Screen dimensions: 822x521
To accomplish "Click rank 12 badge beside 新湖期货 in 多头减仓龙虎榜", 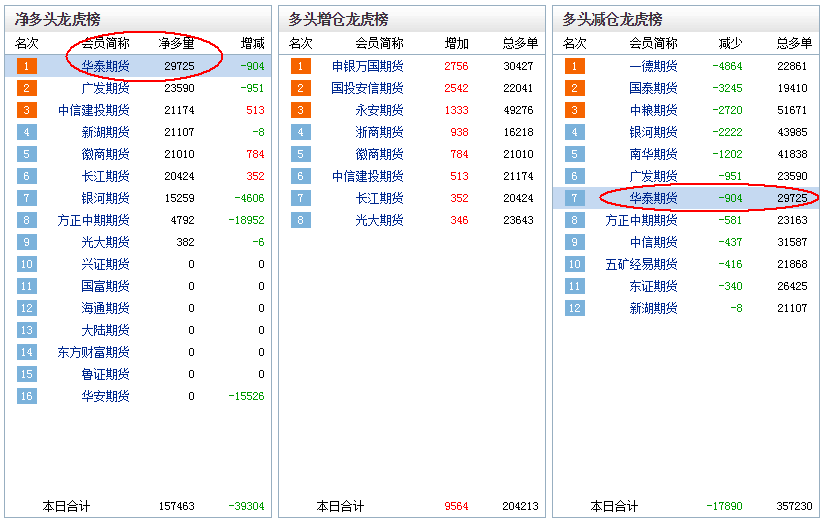I will [x=575, y=308].
